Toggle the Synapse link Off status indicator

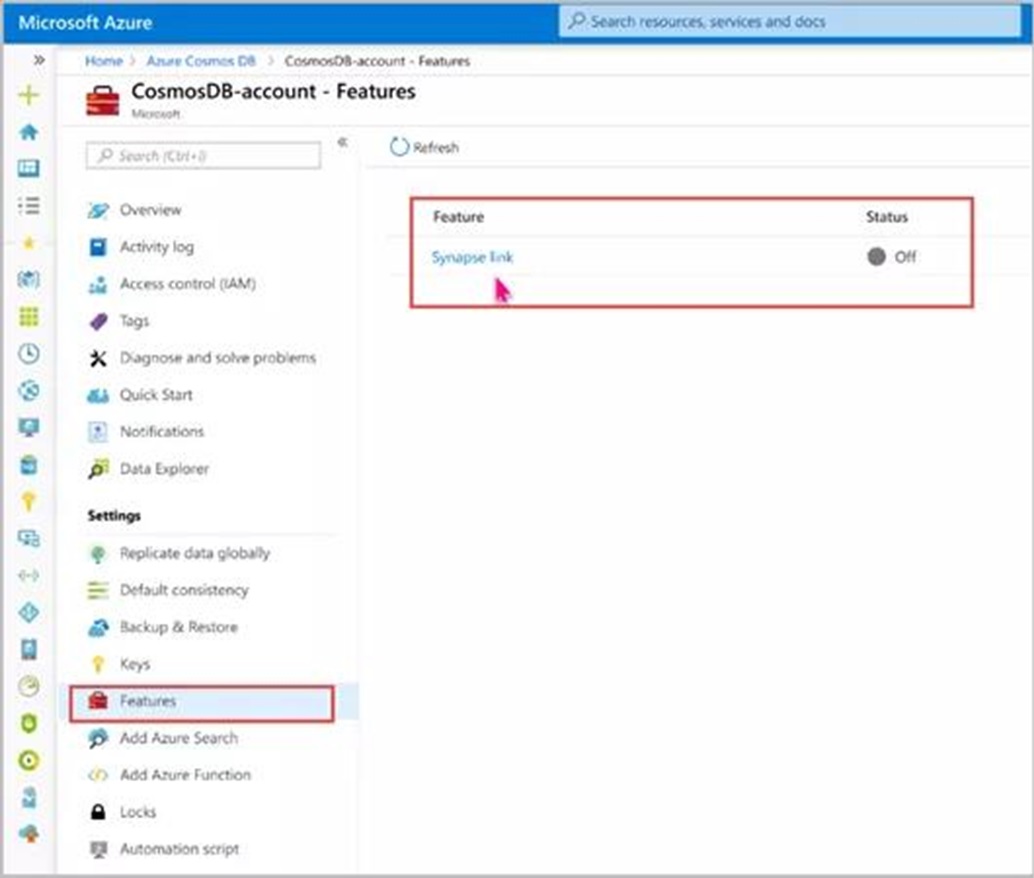click(877, 257)
